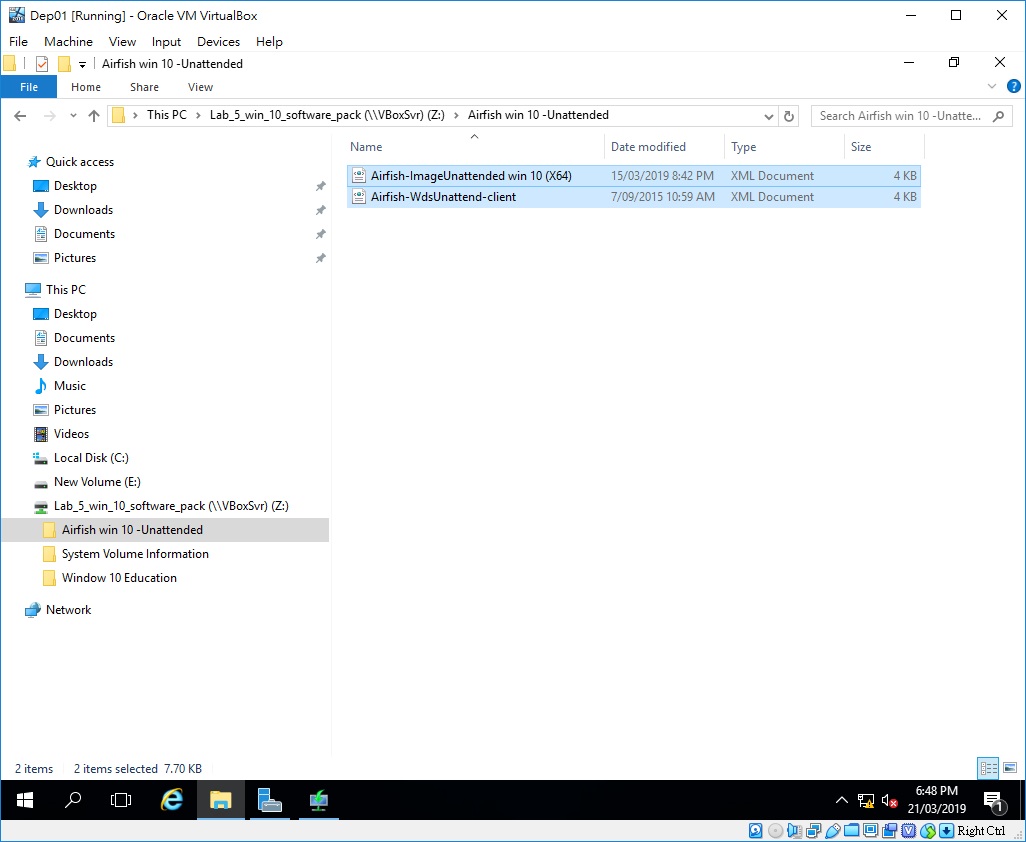Click the Refresh button in address bar
Screen dimensions: 1026x842
tap(789, 116)
